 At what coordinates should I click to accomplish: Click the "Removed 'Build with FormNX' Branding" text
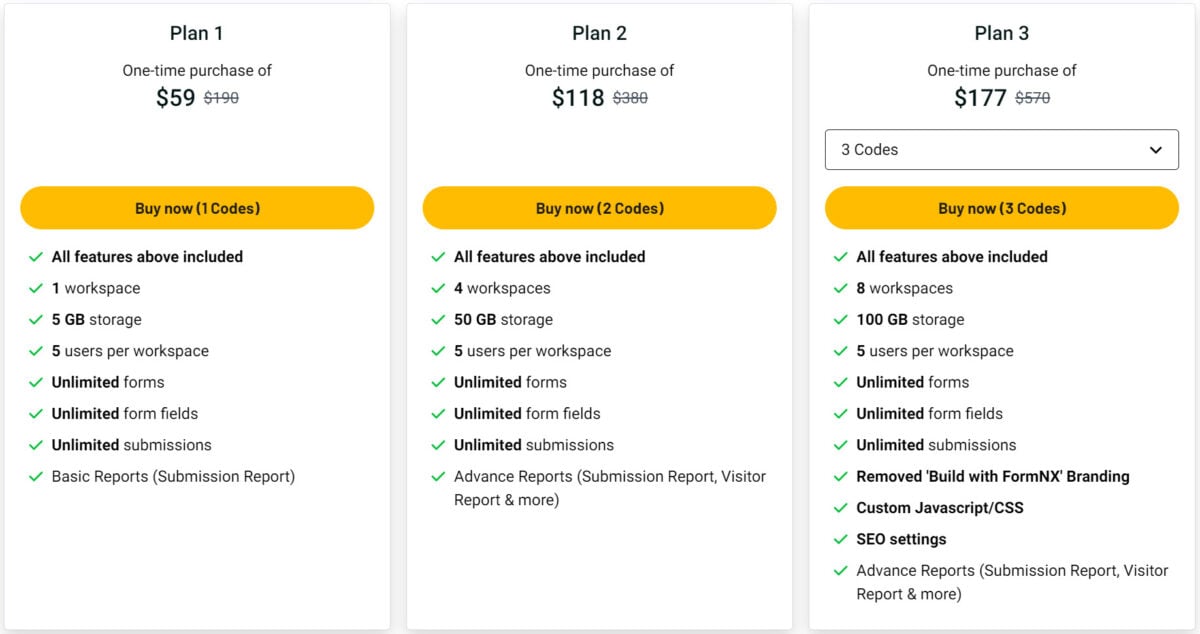click(x=993, y=476)
